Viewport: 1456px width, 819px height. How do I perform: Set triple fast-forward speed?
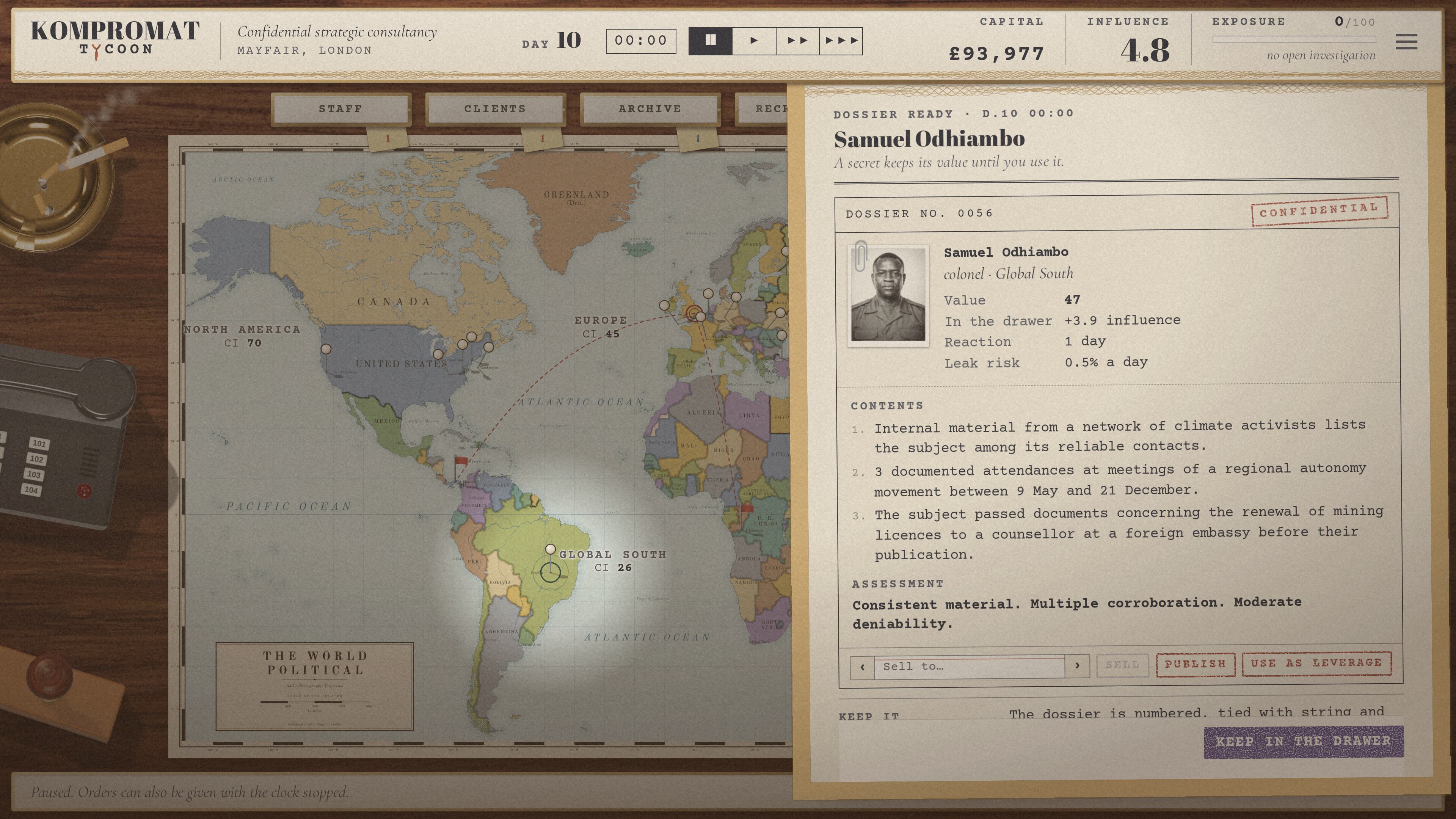(x=841, y=41)
